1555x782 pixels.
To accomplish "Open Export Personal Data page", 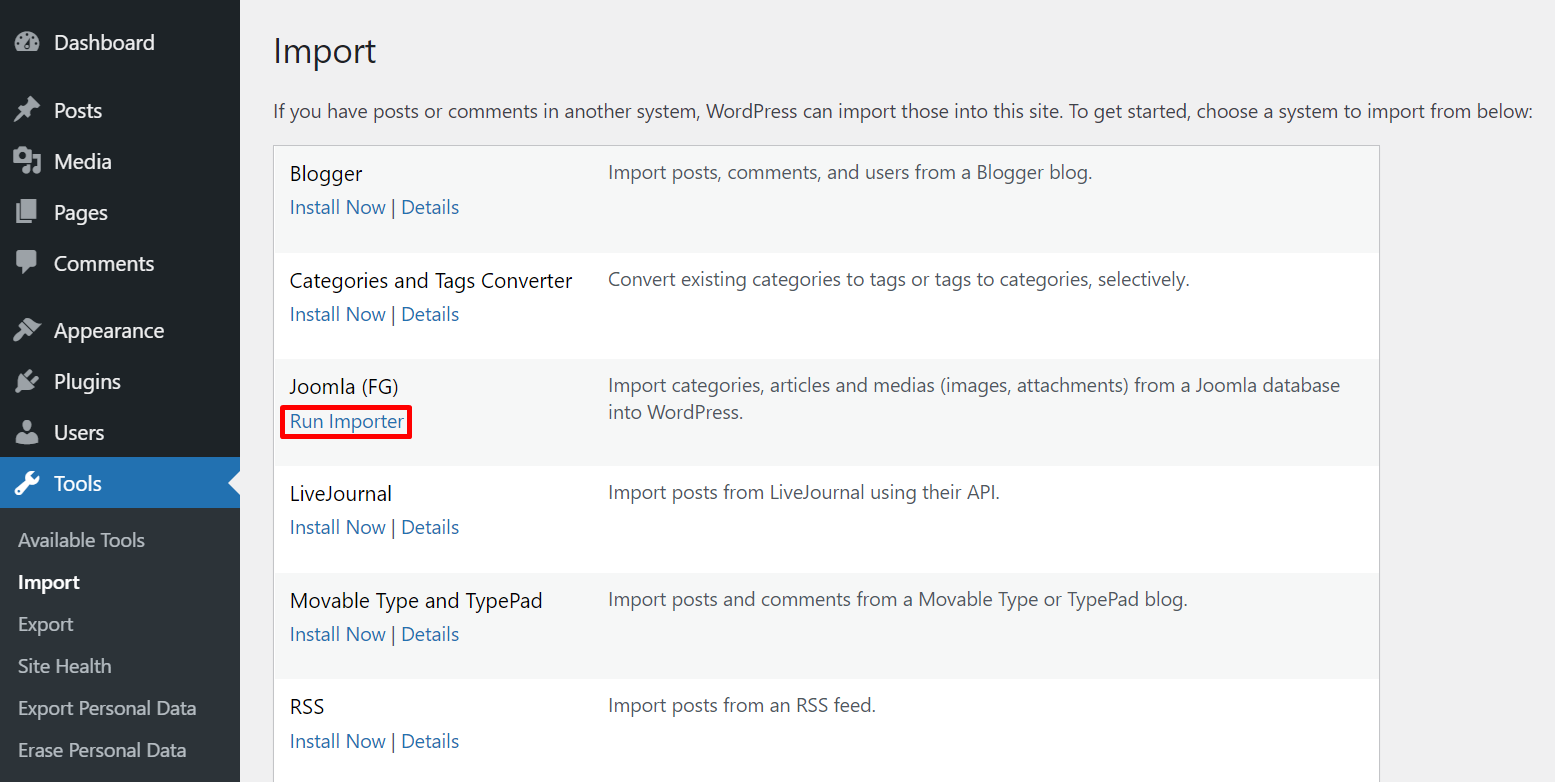I will click(106, 708).
